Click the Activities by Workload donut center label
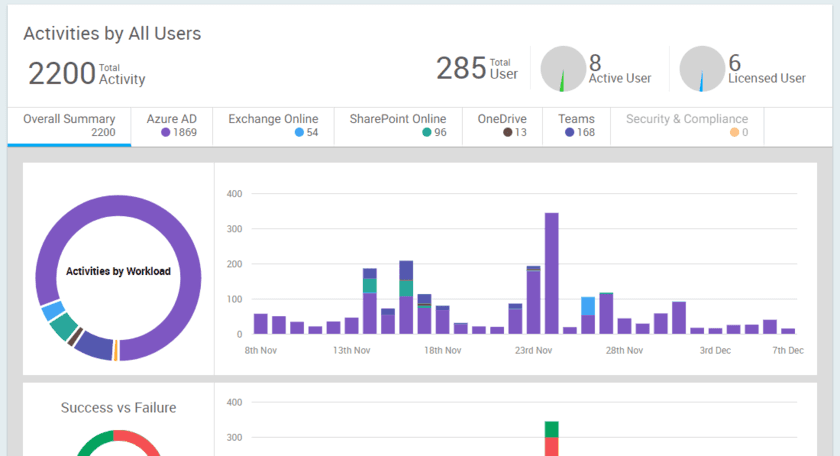 118,271
